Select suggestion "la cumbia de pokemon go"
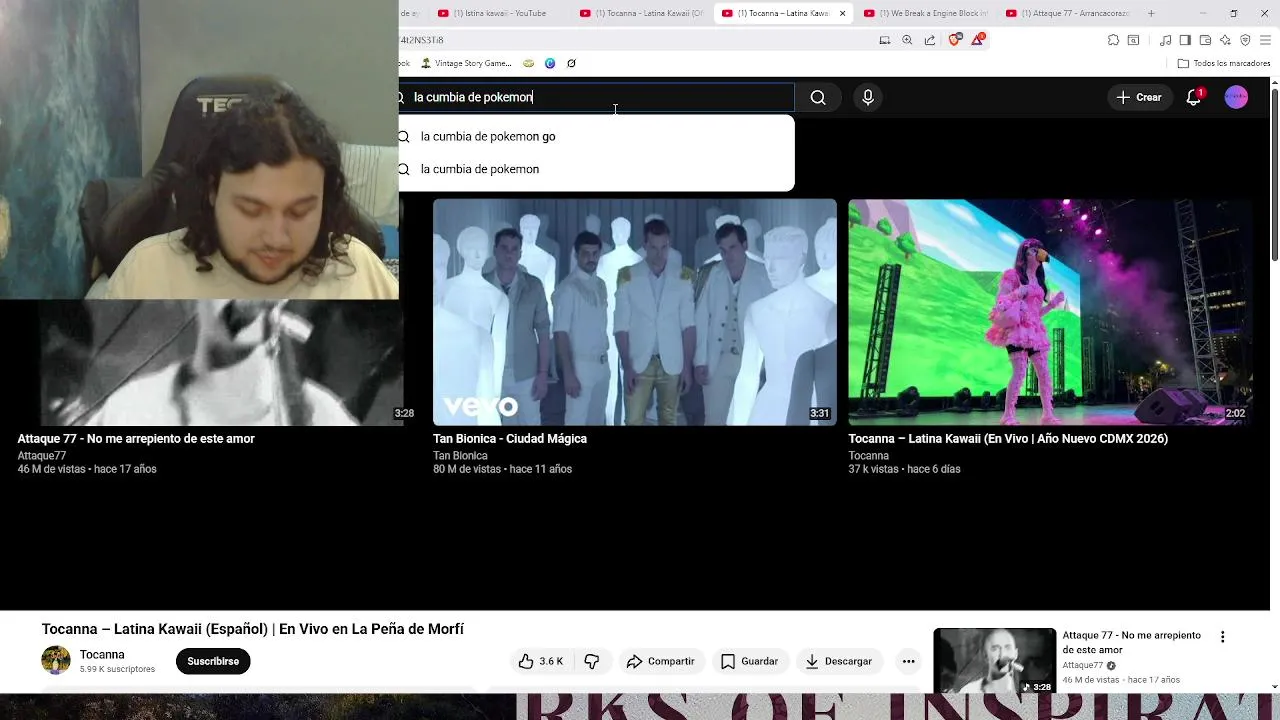Screen dimensions: 1280x720 coord(596,136)
